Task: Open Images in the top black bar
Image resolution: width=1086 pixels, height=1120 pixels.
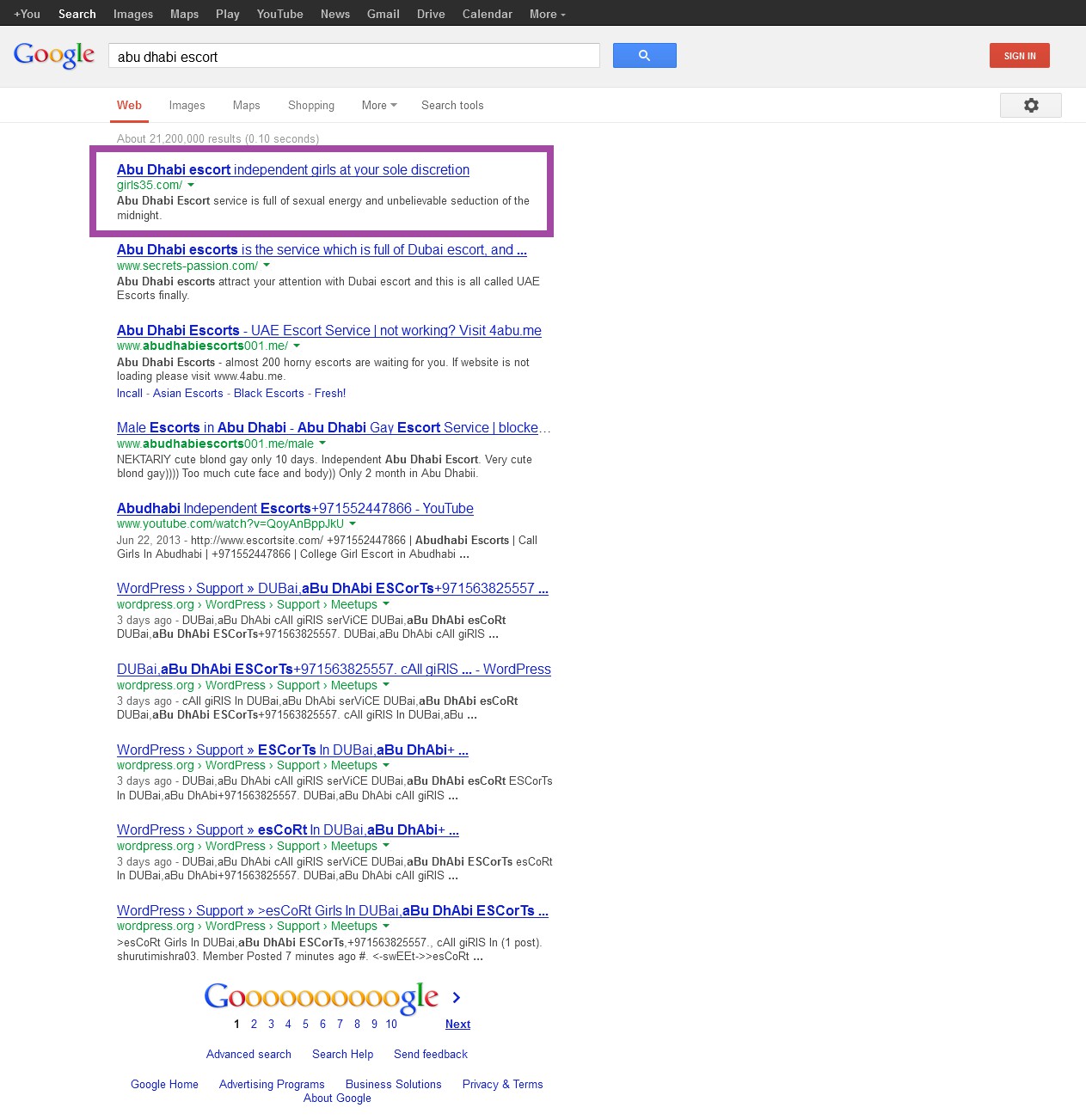Action: 133,14
